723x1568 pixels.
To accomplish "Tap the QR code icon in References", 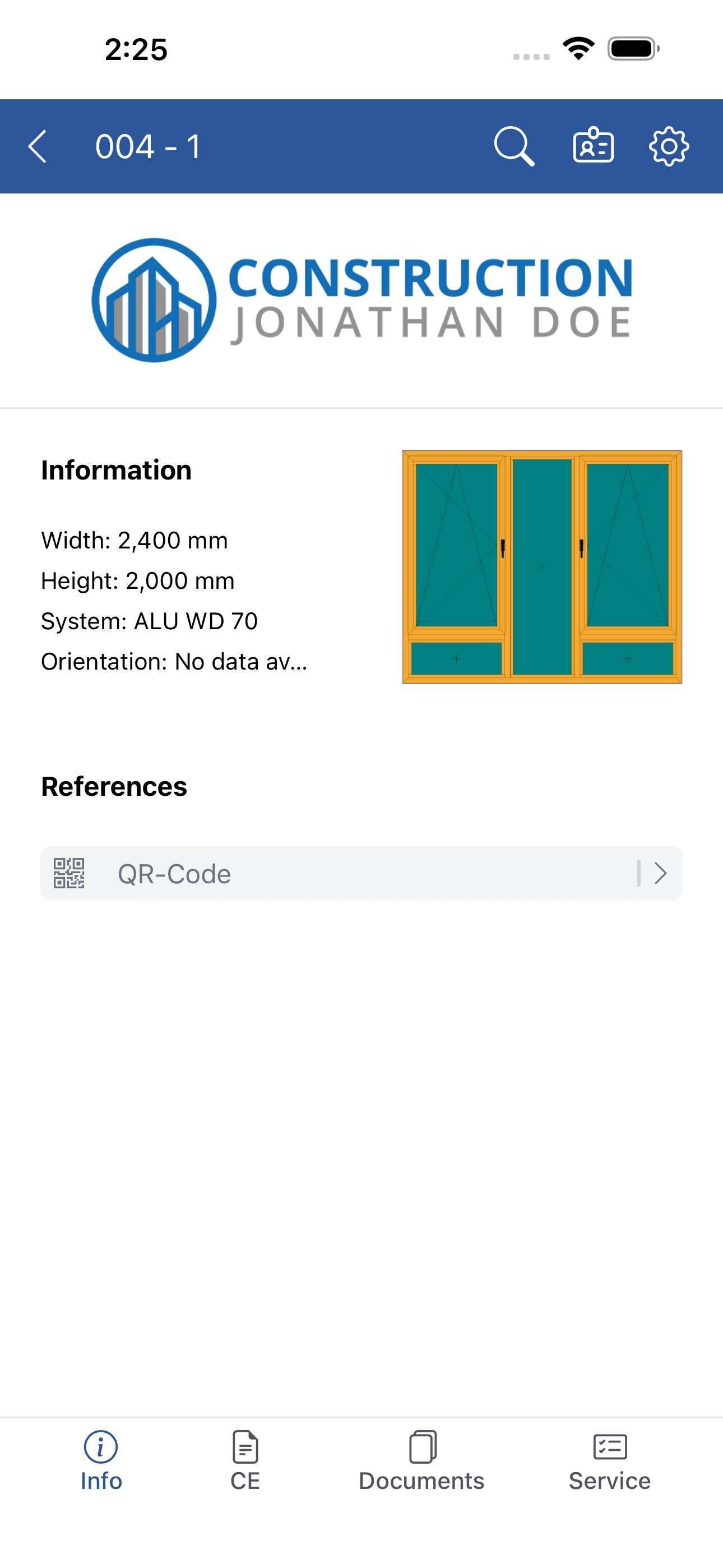I will tap(69, 874).
